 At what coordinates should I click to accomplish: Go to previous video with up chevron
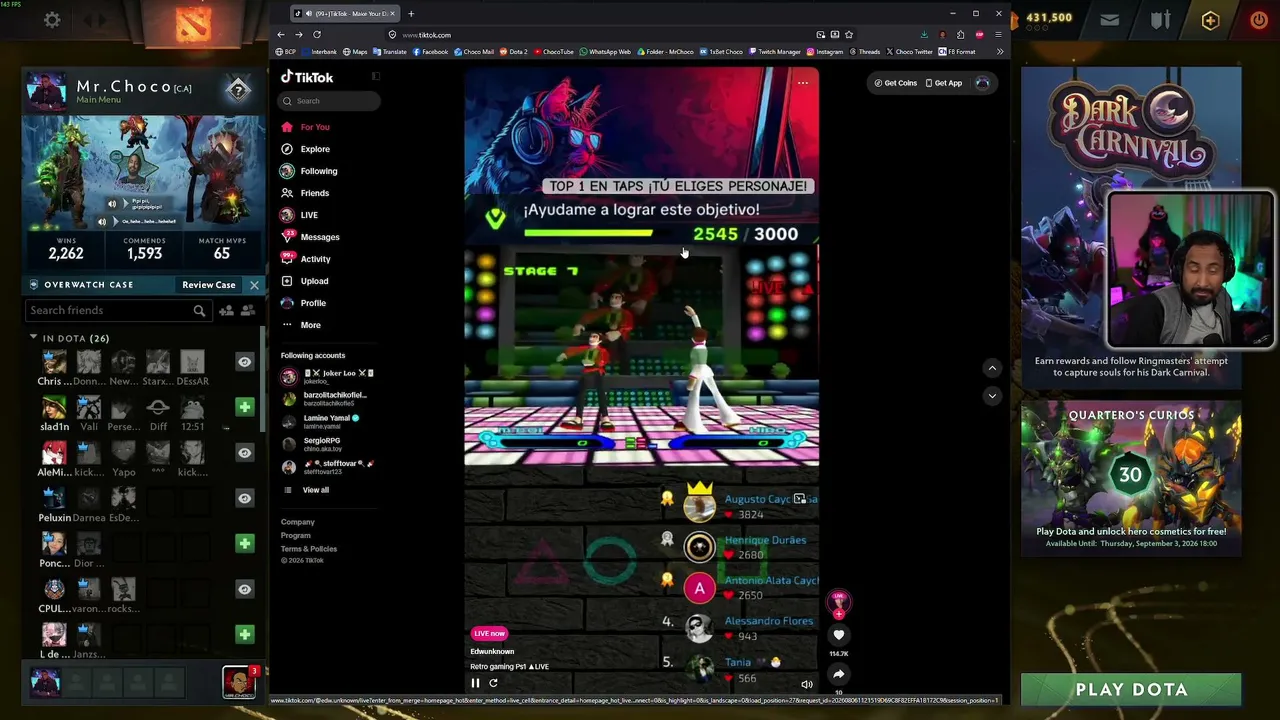992,368
